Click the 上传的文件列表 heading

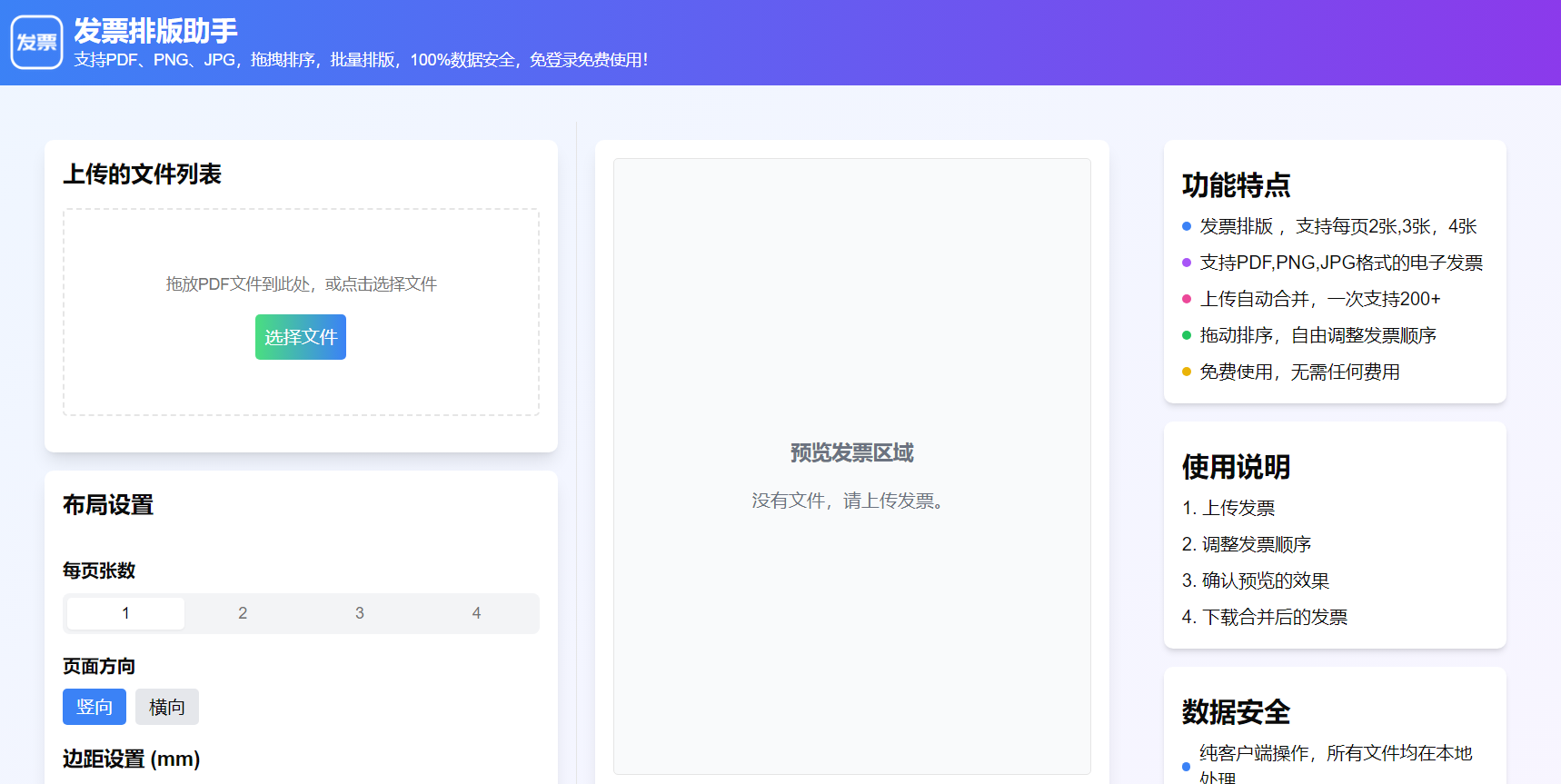coord(142,174)
